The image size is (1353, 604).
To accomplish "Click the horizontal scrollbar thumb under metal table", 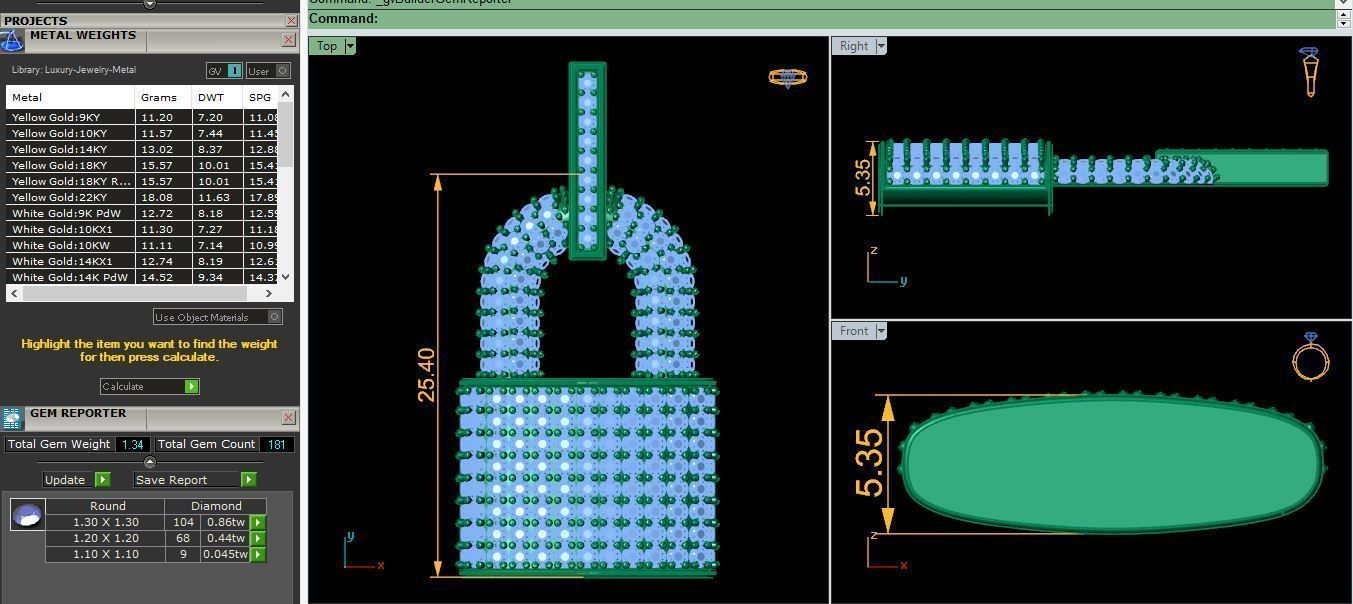I will [134, 293].
